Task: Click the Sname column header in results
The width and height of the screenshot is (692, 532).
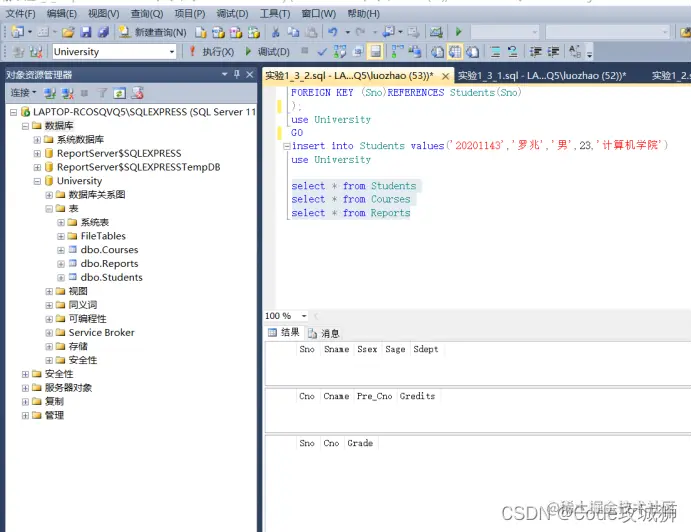Action: (x=336, y=349)
